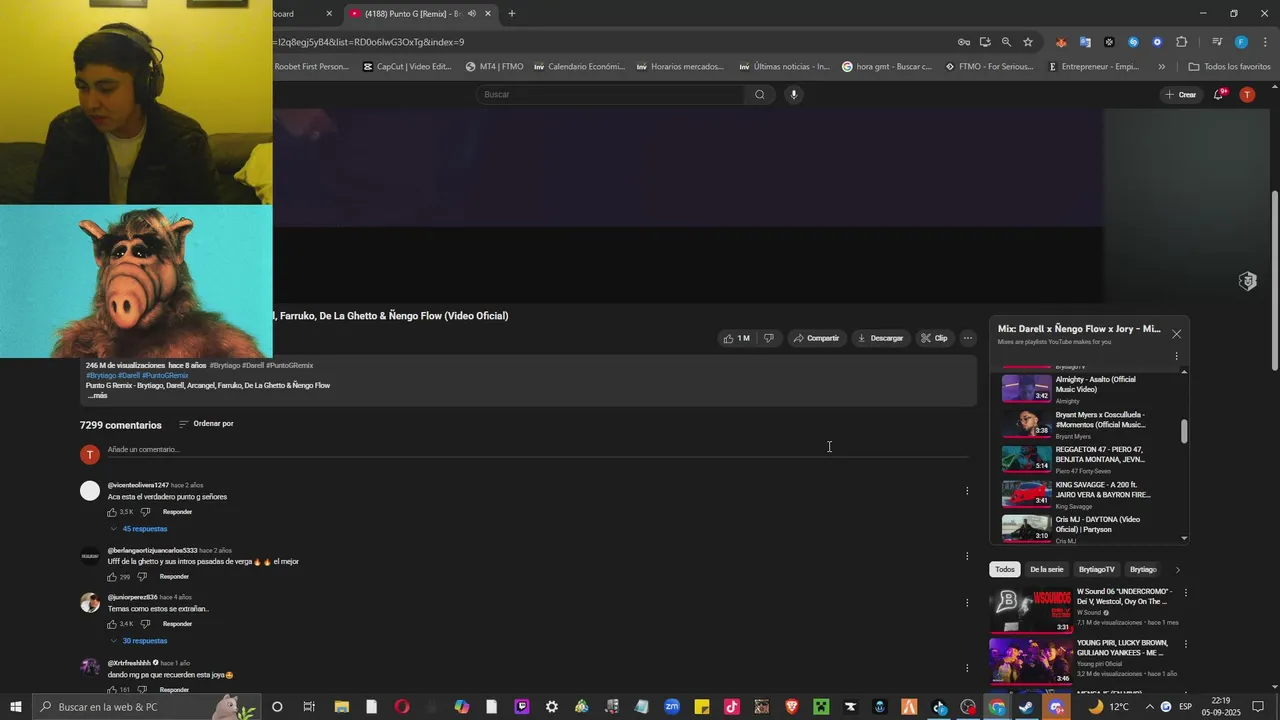Screen dimensions: 1280x720
Task: Show more bookmarks chevron
Action: 1161,67
